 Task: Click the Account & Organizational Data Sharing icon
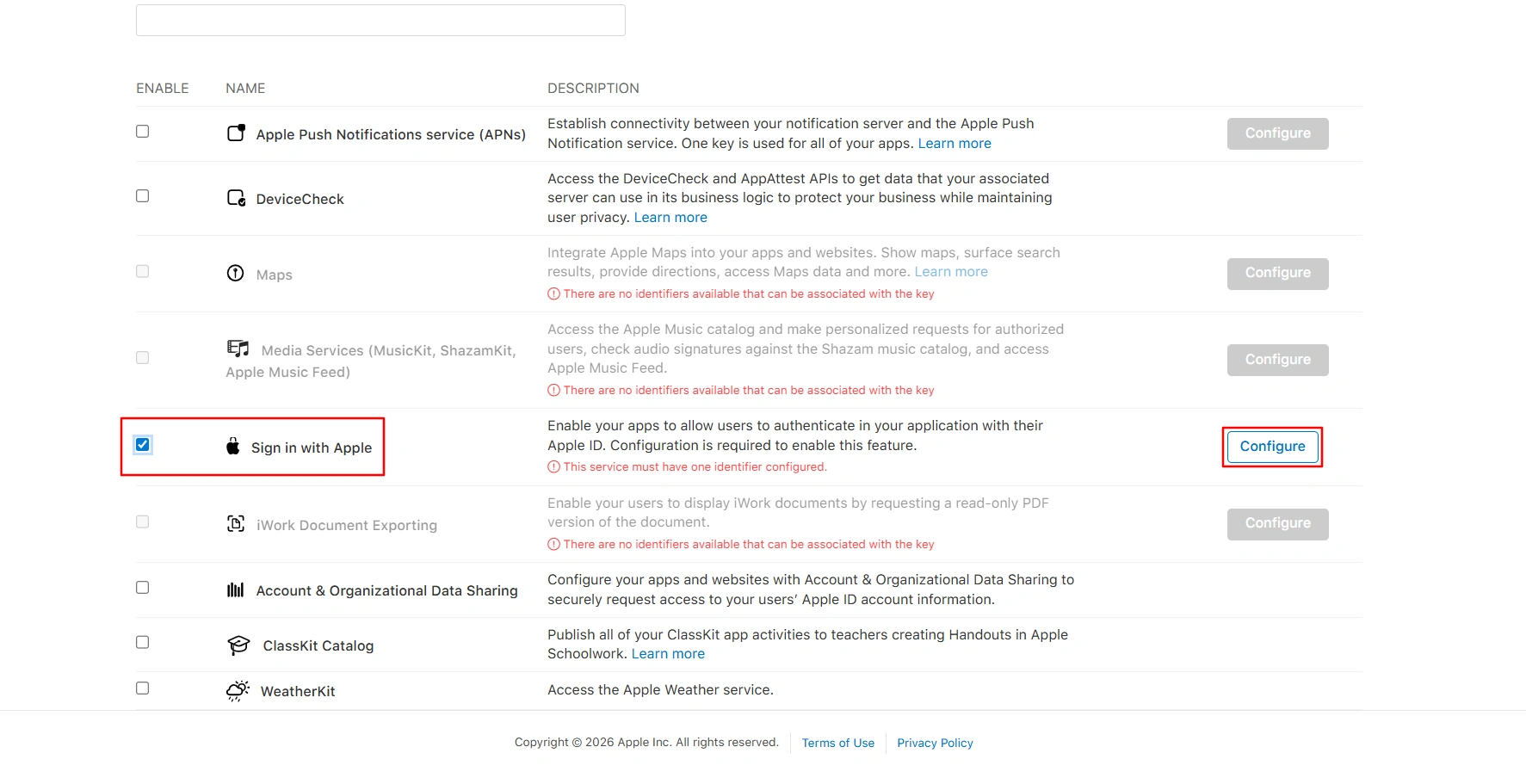[x=236, y=590]
